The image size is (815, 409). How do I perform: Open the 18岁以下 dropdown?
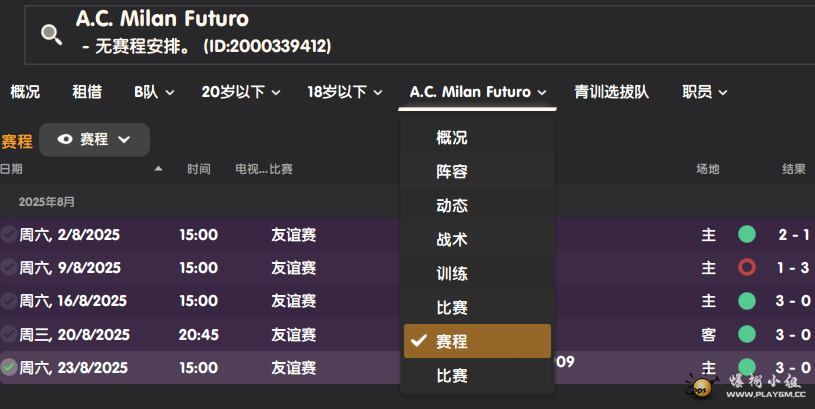tap(345, 92)
